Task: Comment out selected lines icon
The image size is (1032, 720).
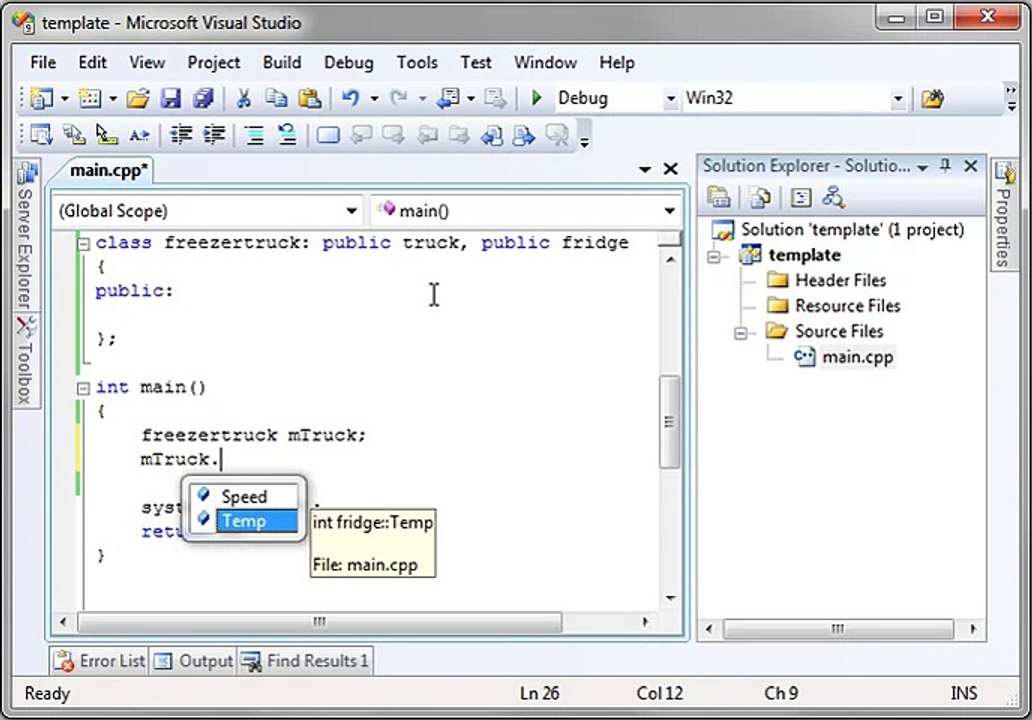Action: click(255, 135)
